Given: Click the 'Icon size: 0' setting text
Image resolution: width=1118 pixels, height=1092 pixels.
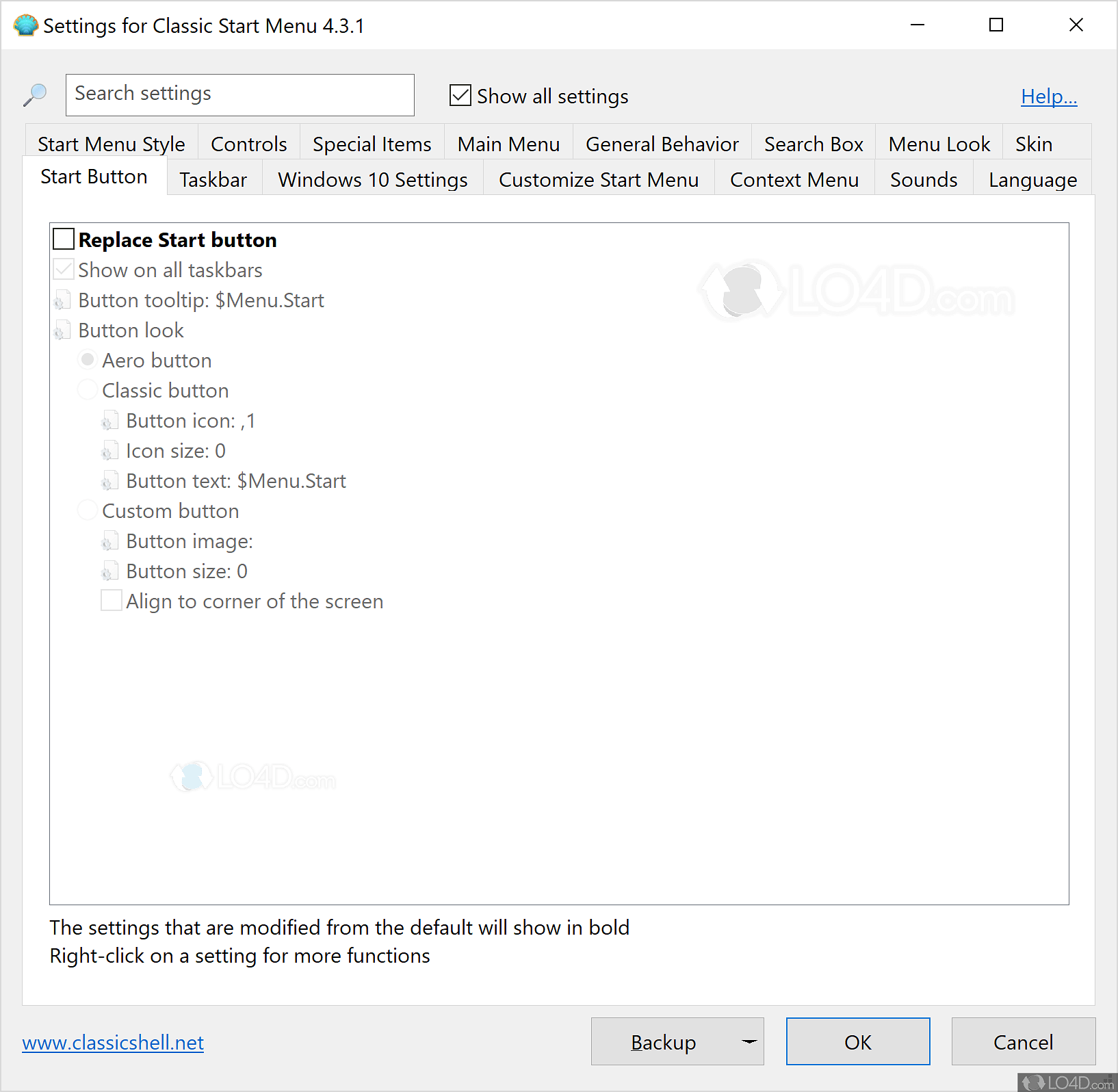Looking at the screenshot, I should pos(176,451).
